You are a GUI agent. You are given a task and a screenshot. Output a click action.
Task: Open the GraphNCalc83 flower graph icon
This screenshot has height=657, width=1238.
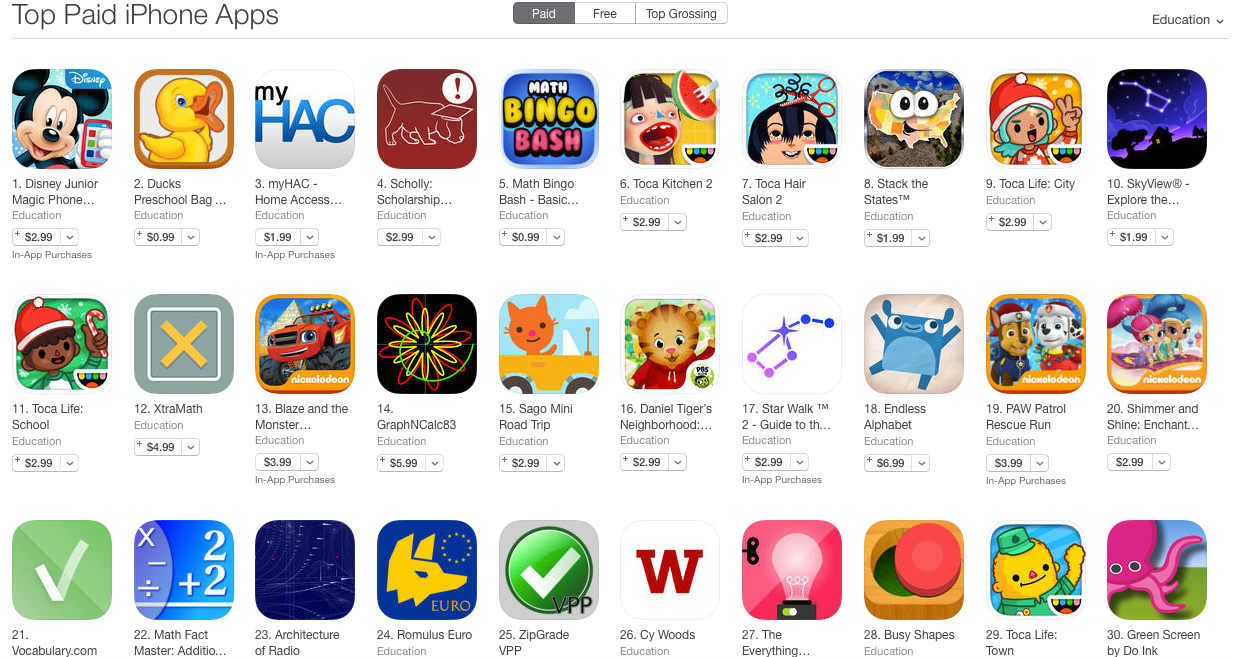pyautogui.click(x=427, y=344)
